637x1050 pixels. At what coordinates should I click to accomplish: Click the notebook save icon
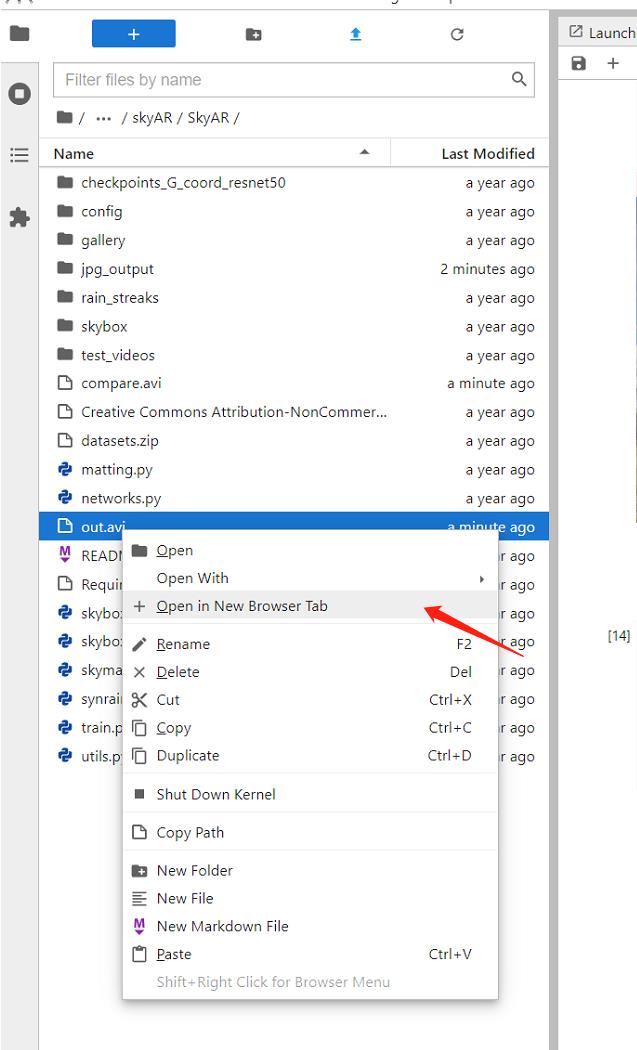579,63
